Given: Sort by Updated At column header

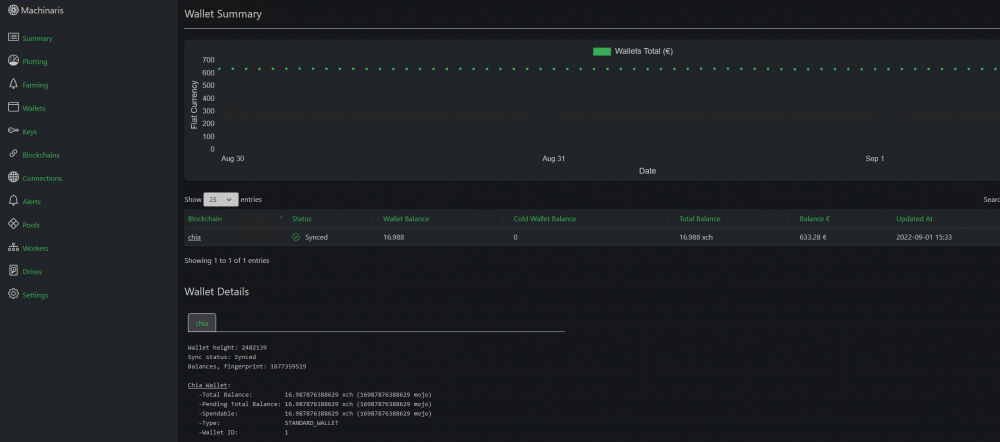Looking at the screenshot, I should [914, 219].
